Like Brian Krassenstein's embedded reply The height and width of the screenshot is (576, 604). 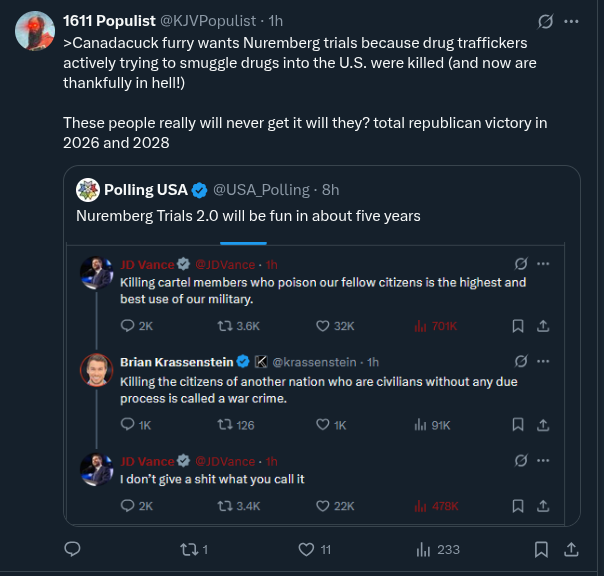(x=323, y=424)
